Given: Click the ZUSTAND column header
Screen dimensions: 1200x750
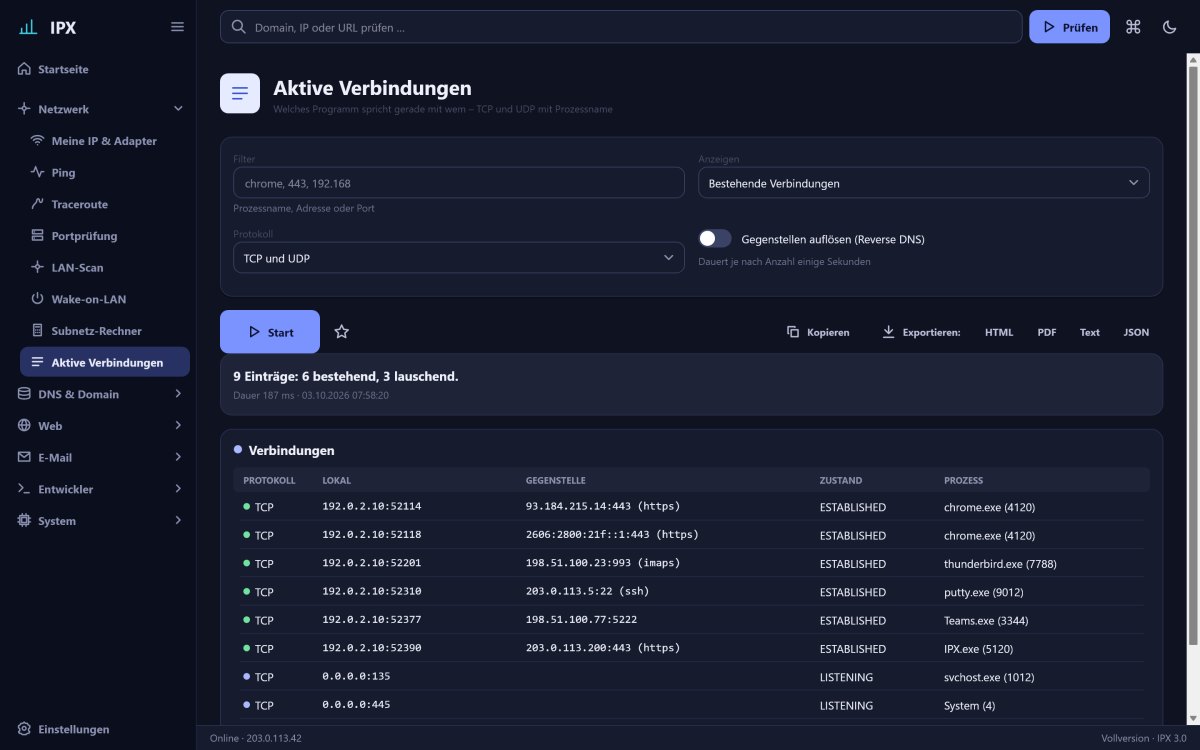Looking at the screenshot, I should click(x=841, y=481).
